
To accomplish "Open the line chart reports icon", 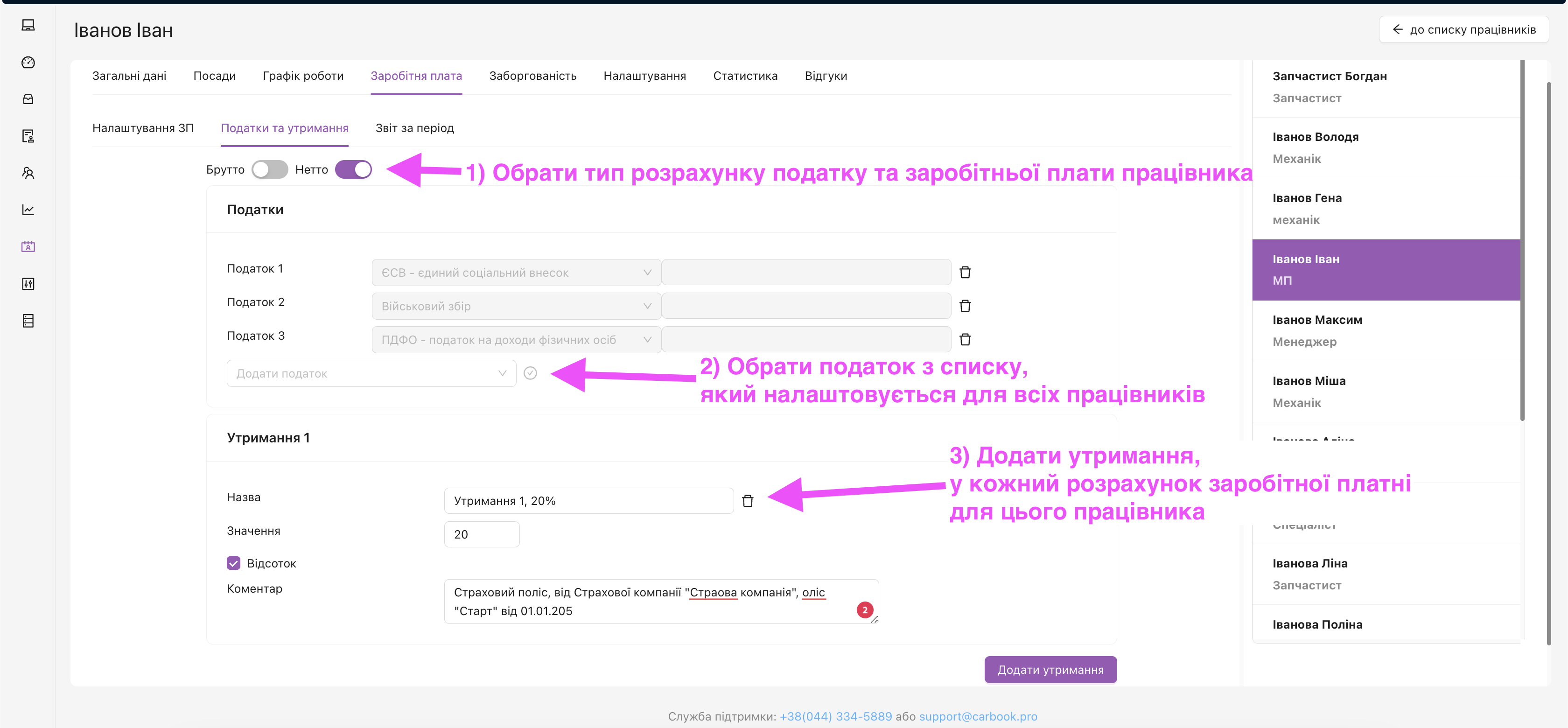I will coord(28,210).
